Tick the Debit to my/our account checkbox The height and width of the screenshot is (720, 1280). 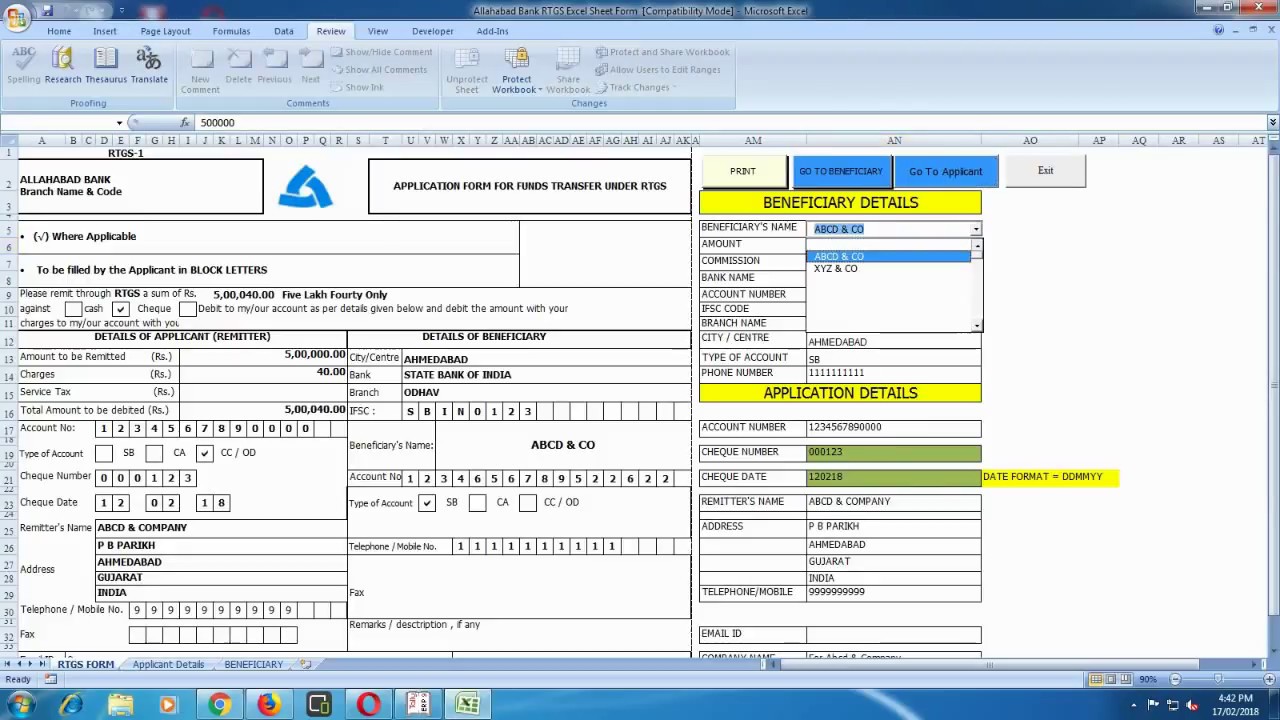tap(187, 309)
